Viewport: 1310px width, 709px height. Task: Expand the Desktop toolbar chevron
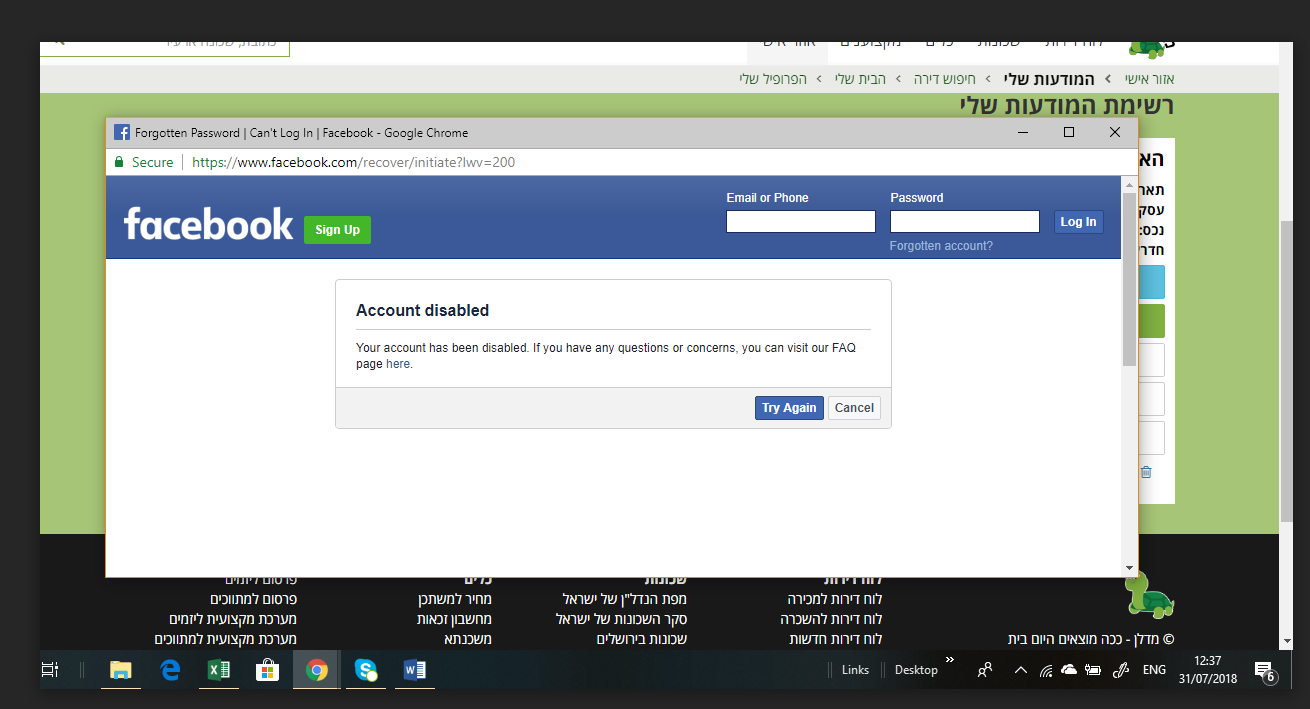click(948, 662)
